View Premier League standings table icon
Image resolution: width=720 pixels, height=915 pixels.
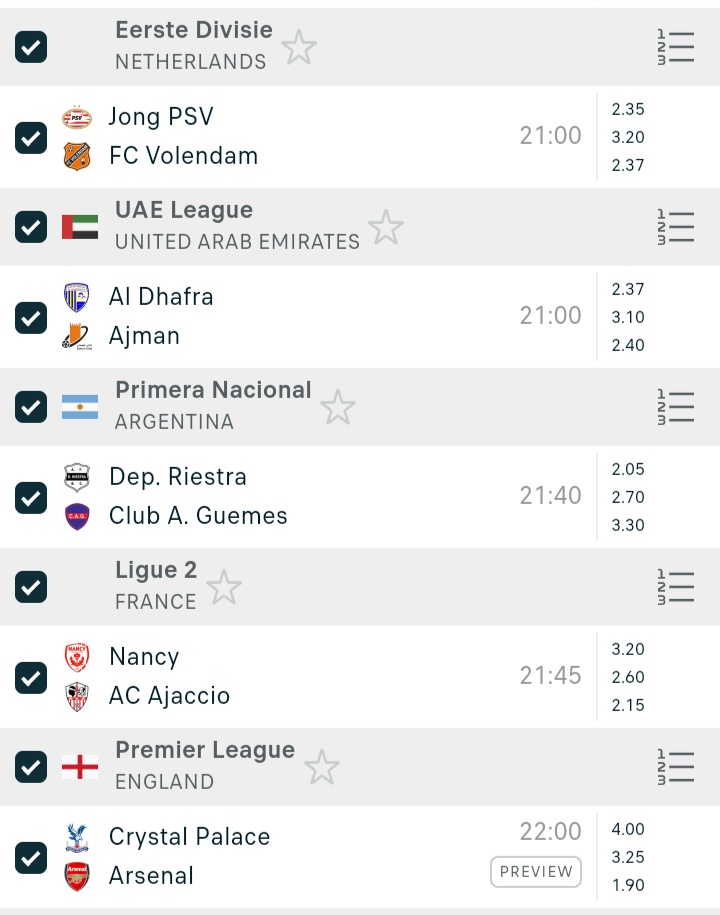click(x=676, y=767)
